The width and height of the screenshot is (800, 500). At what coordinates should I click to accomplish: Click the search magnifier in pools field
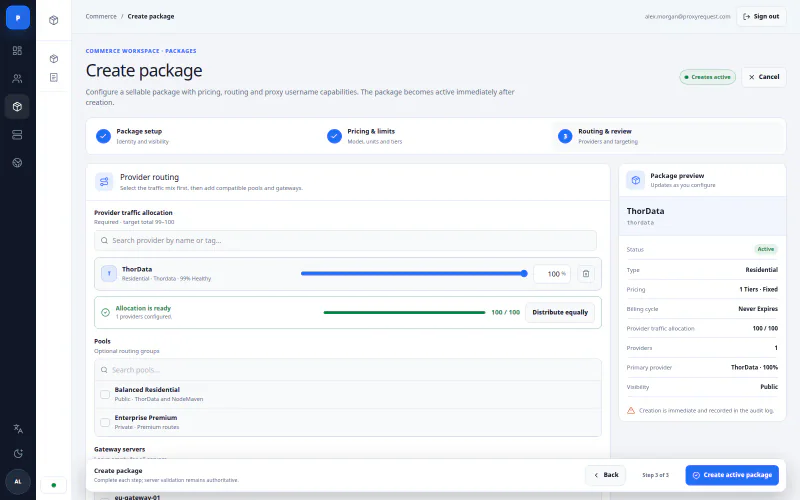tap(104, 370)
